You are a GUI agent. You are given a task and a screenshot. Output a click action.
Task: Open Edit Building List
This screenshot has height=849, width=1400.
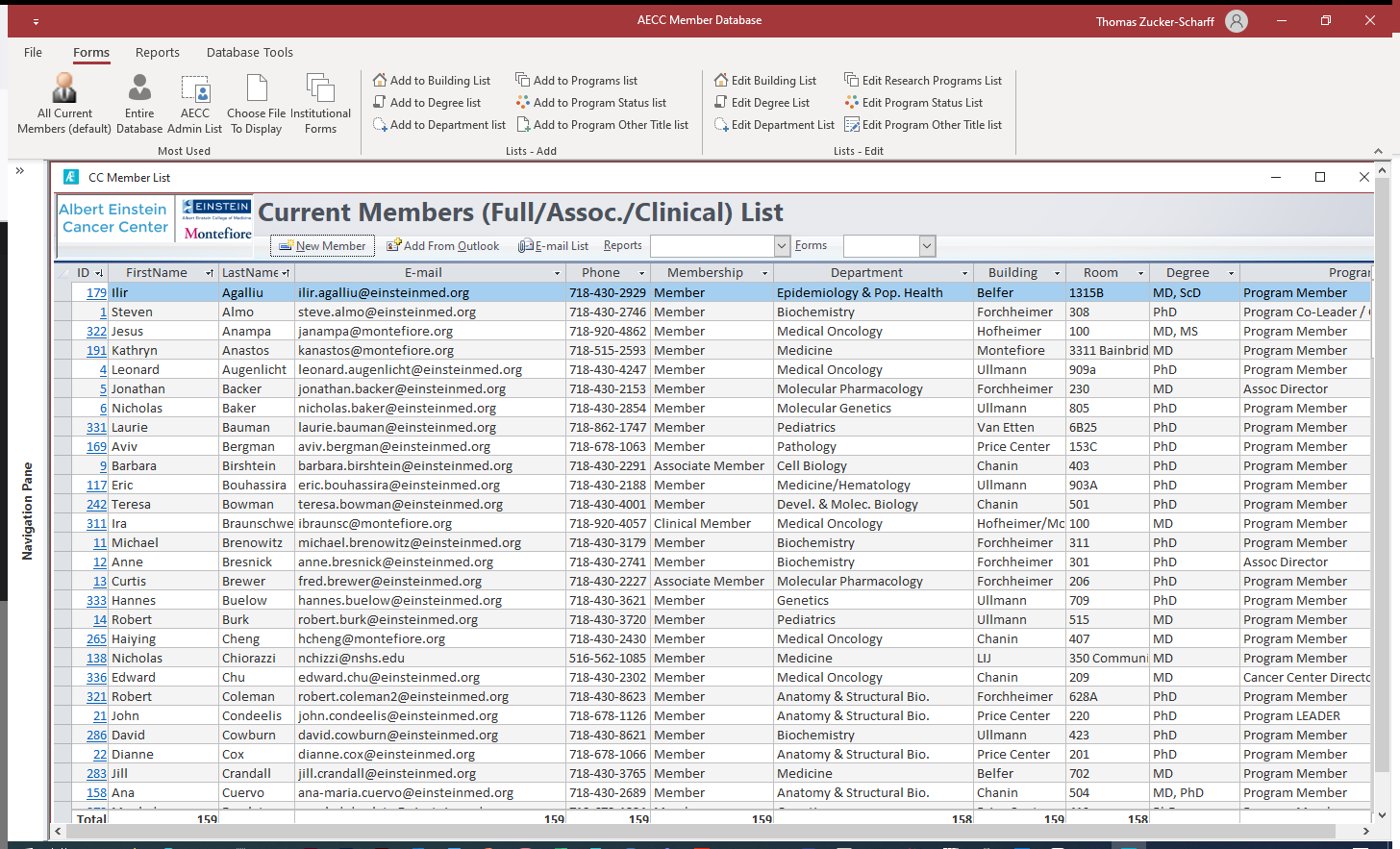[x=765, y=81]
